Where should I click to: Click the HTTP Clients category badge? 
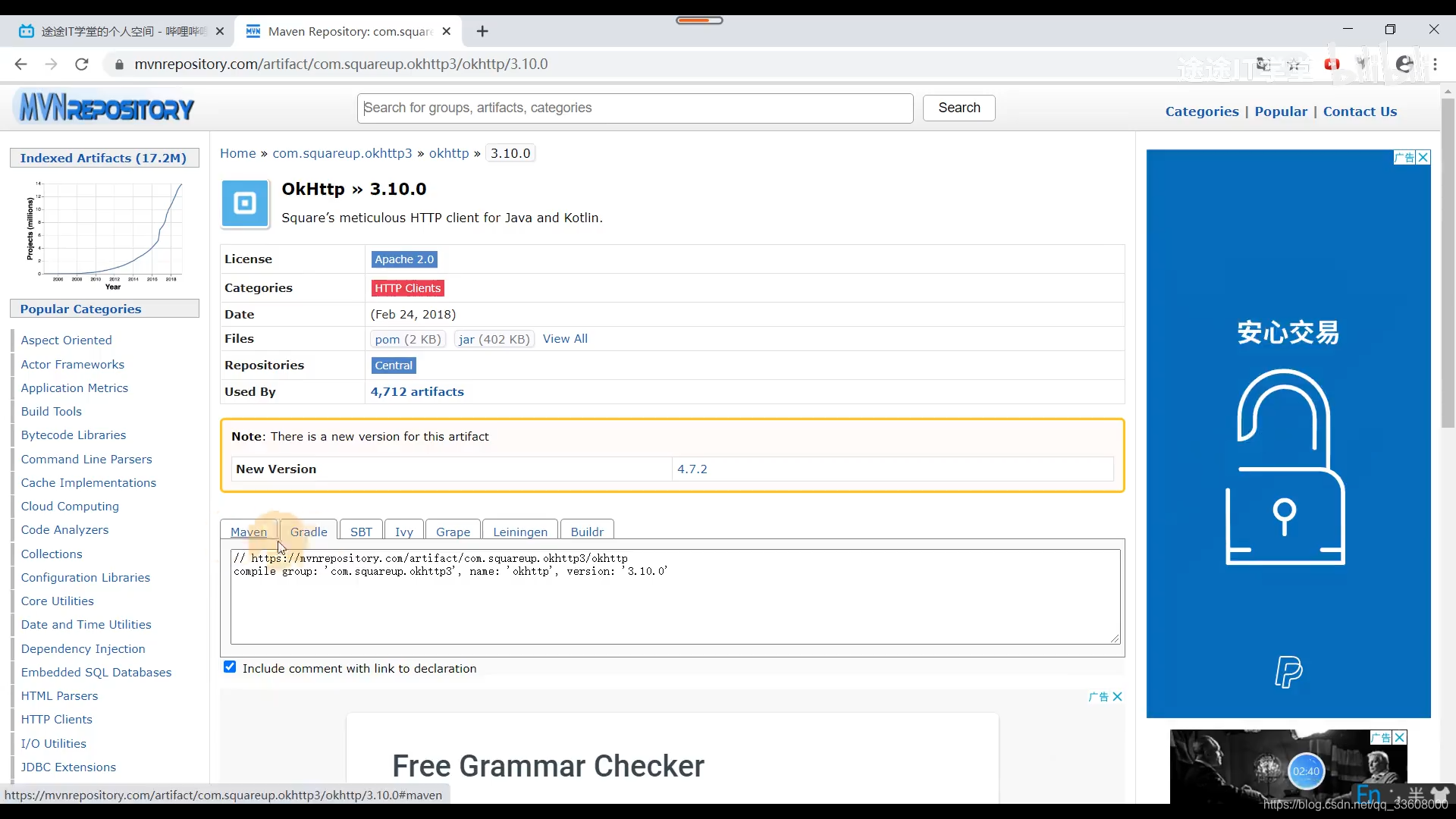click(x=407, y=288)
